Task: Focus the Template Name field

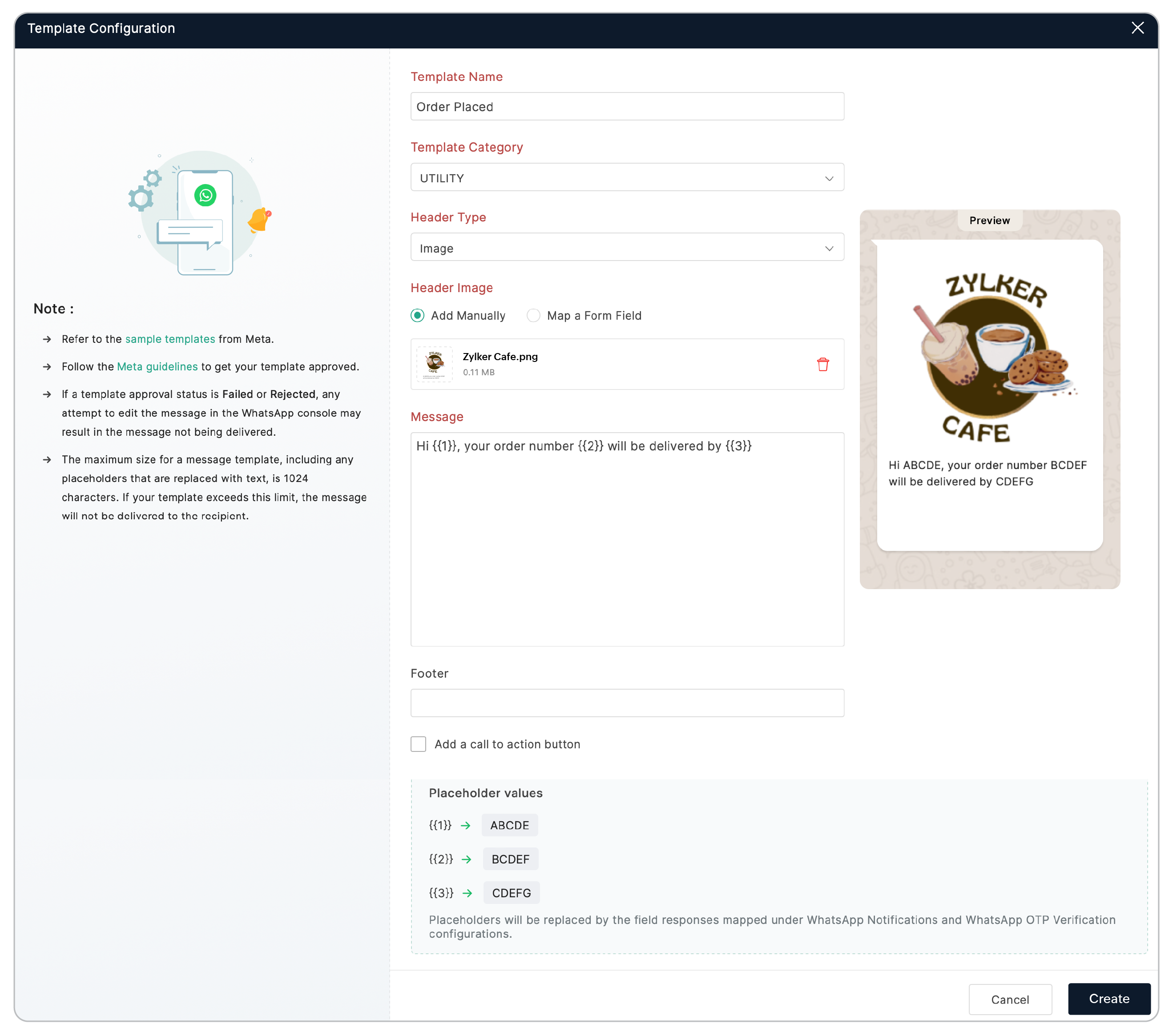Action: pos(627,107)
